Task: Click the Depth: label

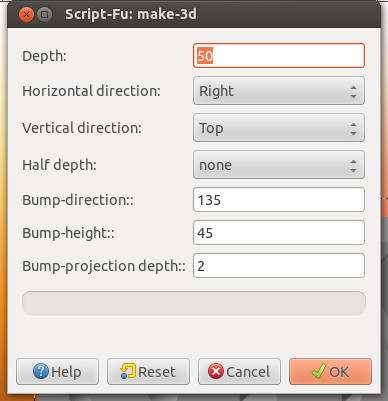Action: (x=44, y=56)
